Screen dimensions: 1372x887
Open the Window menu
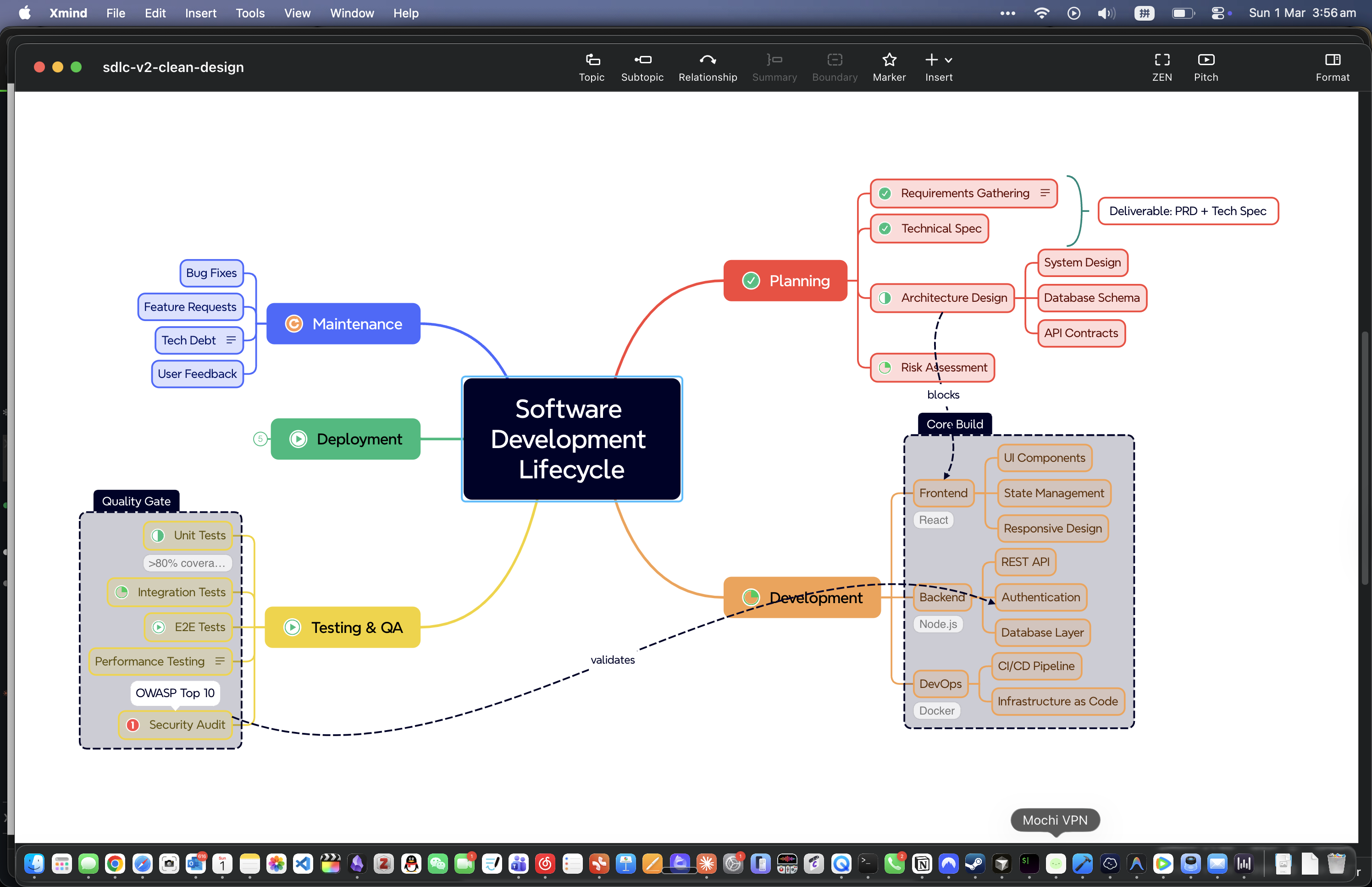[352, 13]
